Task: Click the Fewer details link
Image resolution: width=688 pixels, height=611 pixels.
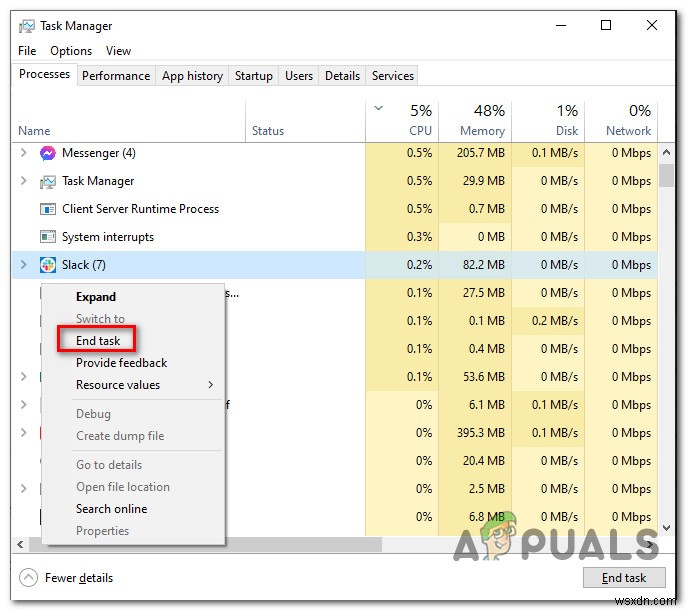Action: pos(79,578)
